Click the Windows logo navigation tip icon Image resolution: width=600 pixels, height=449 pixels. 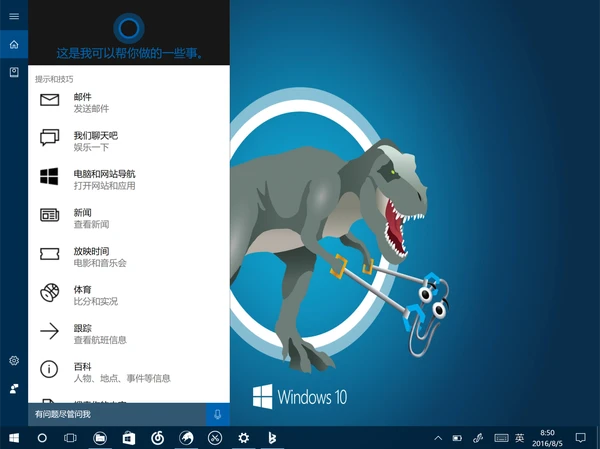click(49, 176)
